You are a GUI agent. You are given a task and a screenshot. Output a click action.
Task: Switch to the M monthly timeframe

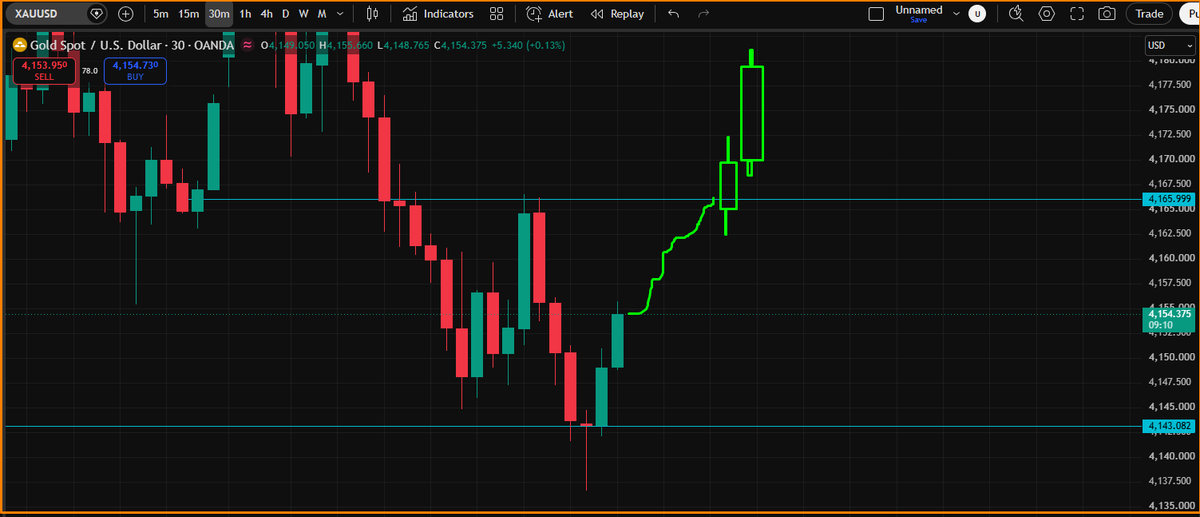click(x=322, y=14)
